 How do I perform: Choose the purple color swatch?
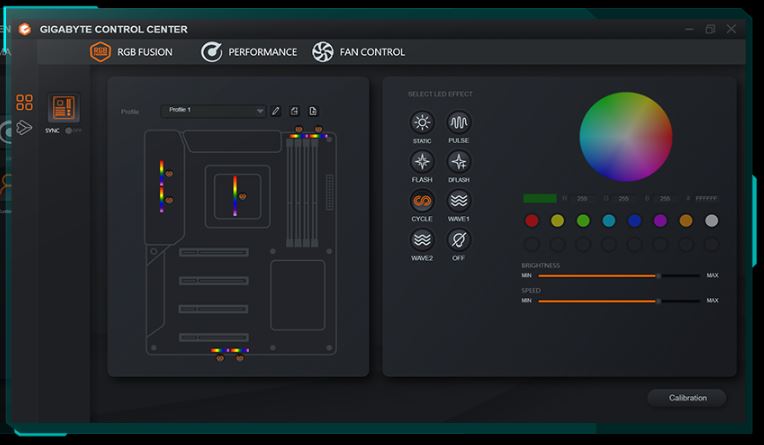tap(660, 221)
